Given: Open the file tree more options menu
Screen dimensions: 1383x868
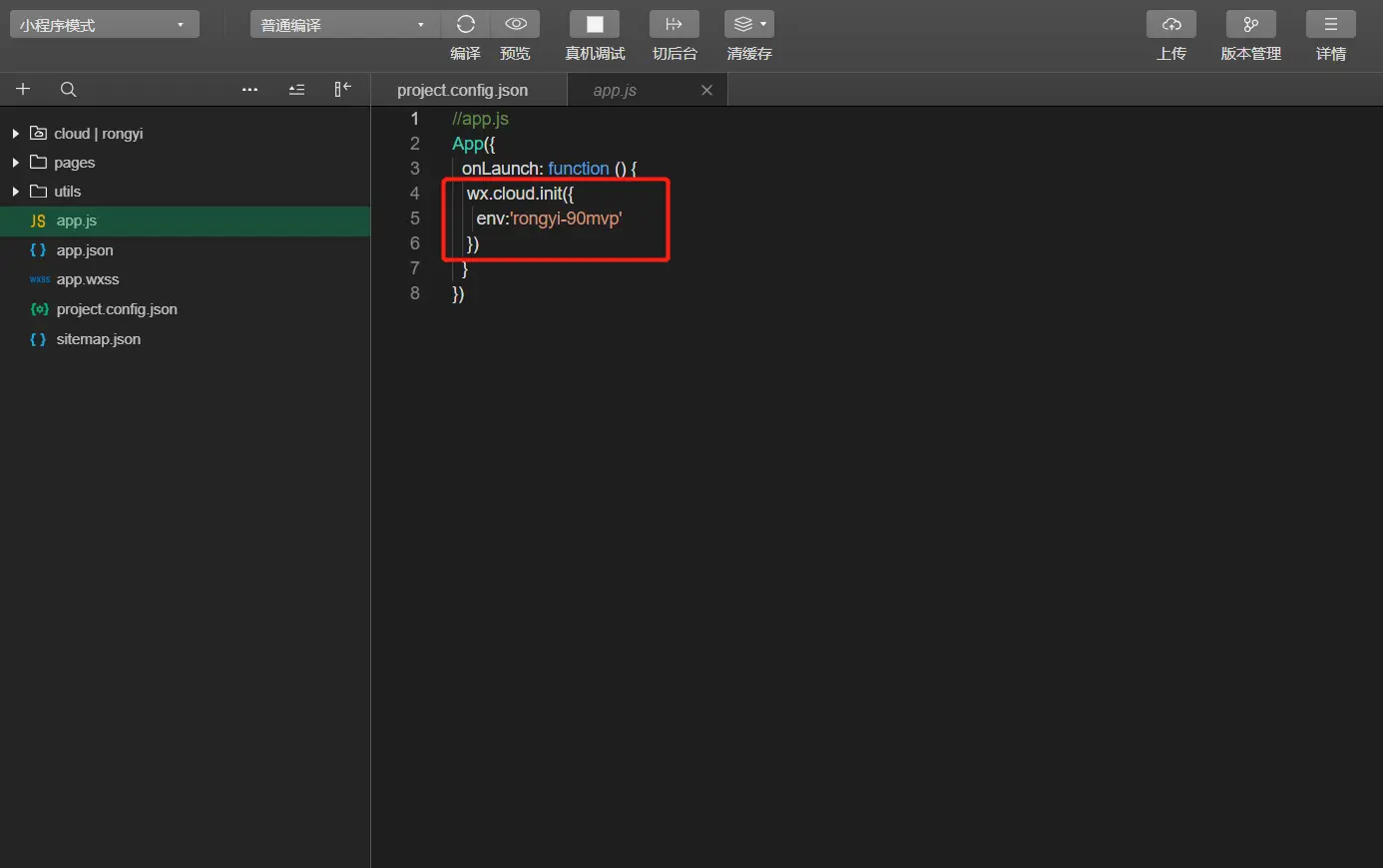Looking at the screenshot, I should pyautogui.click(x=250, y=89).
